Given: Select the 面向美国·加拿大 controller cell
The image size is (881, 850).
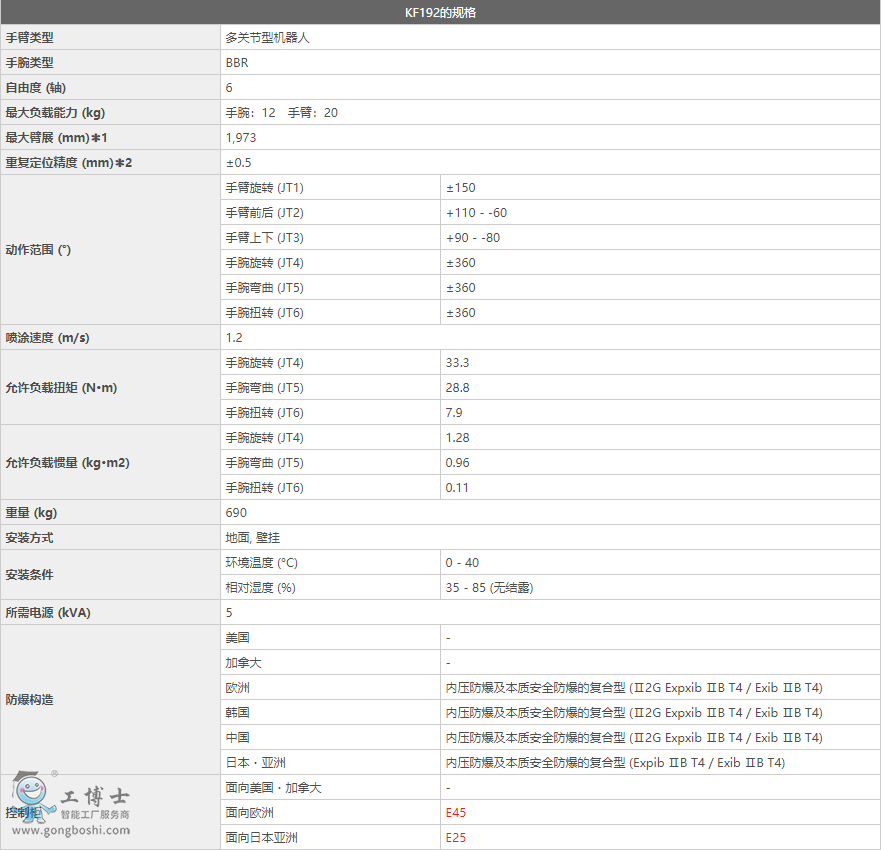Looking at the screenshot, I should point(272,787).
